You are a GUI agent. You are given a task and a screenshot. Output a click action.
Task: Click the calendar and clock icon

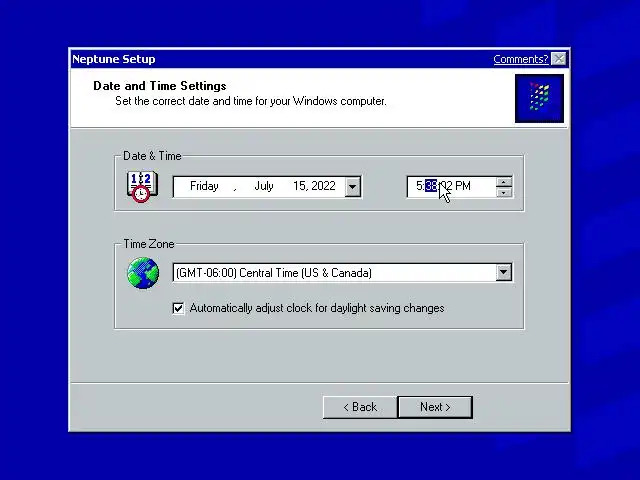click(142, 187)
